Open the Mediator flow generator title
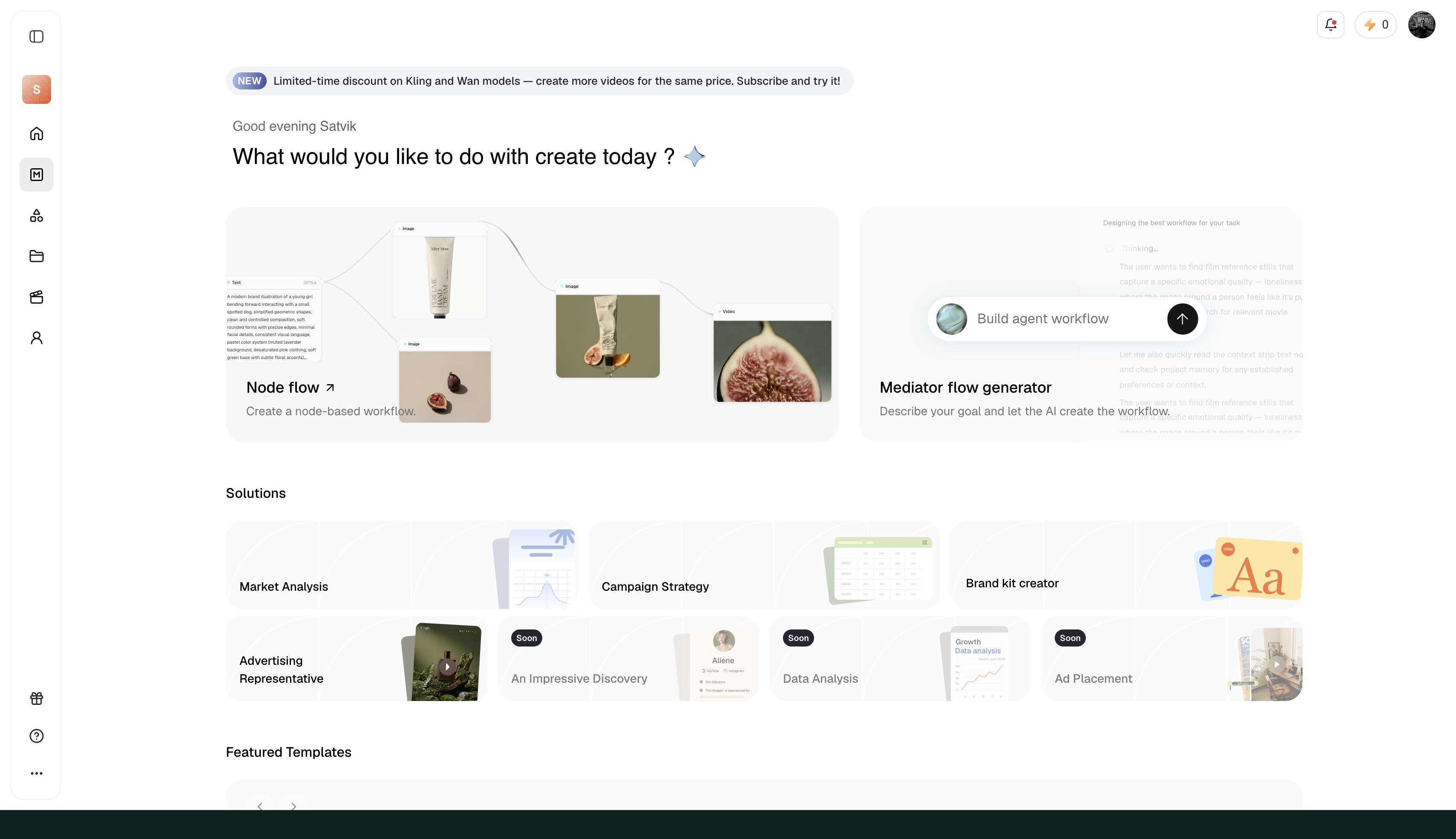The image size is (1456, 839). click(965, 388)
